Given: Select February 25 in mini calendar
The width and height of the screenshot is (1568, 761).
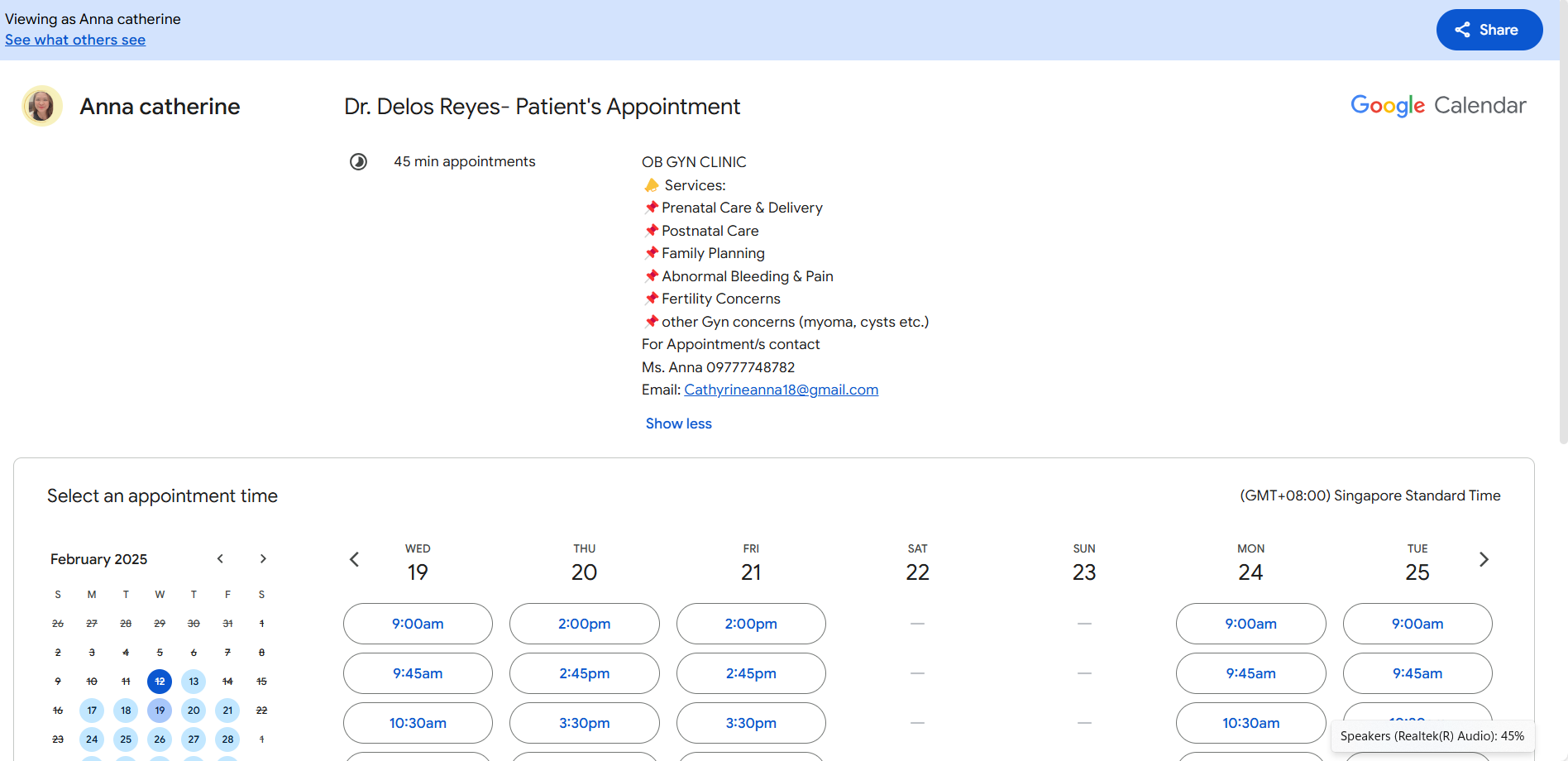Looking at the screenshot, I should pos(126,739).
